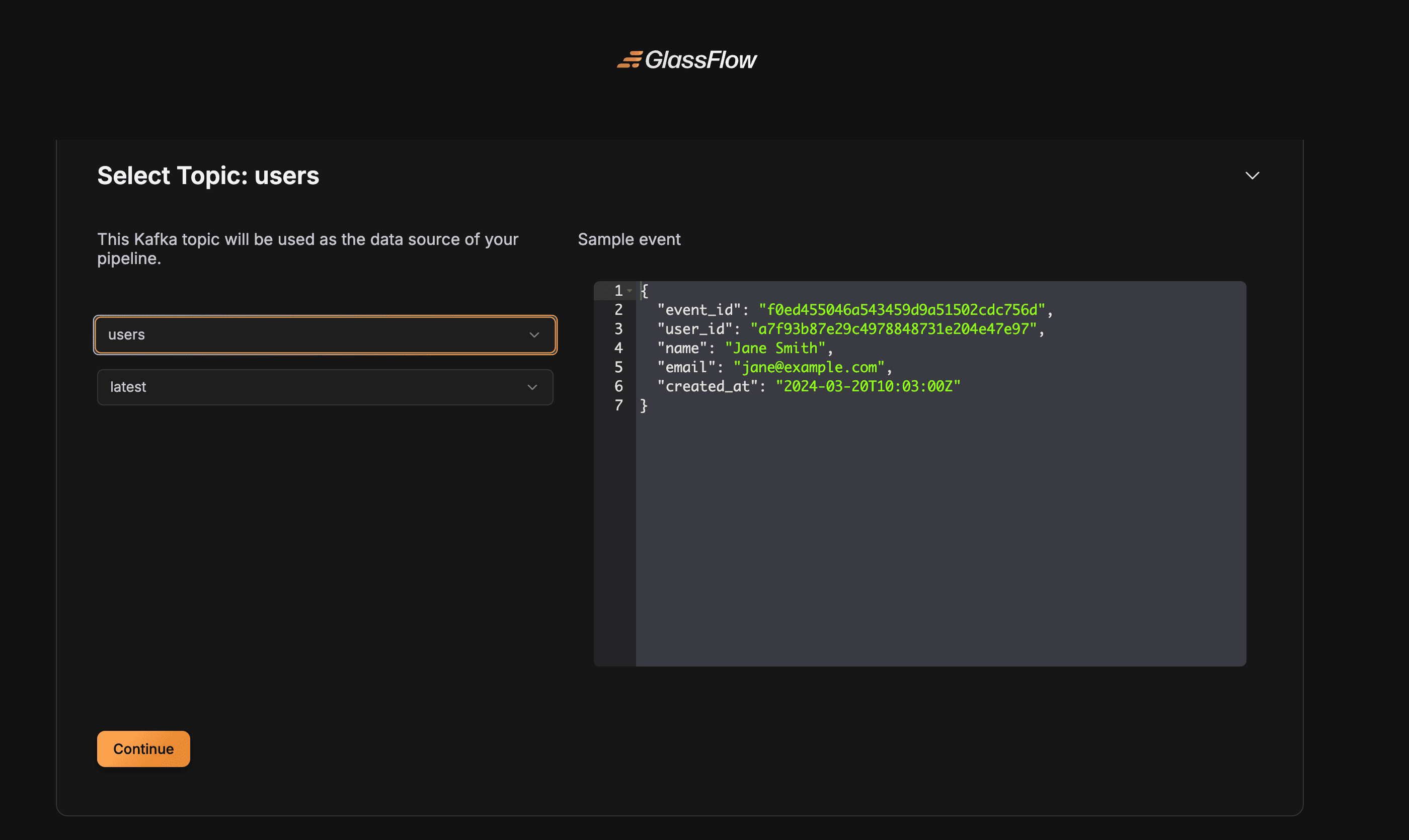Click line number 2 in the gutter
The height and width of the screenshot is (840, 1409).
click(618, 310)
